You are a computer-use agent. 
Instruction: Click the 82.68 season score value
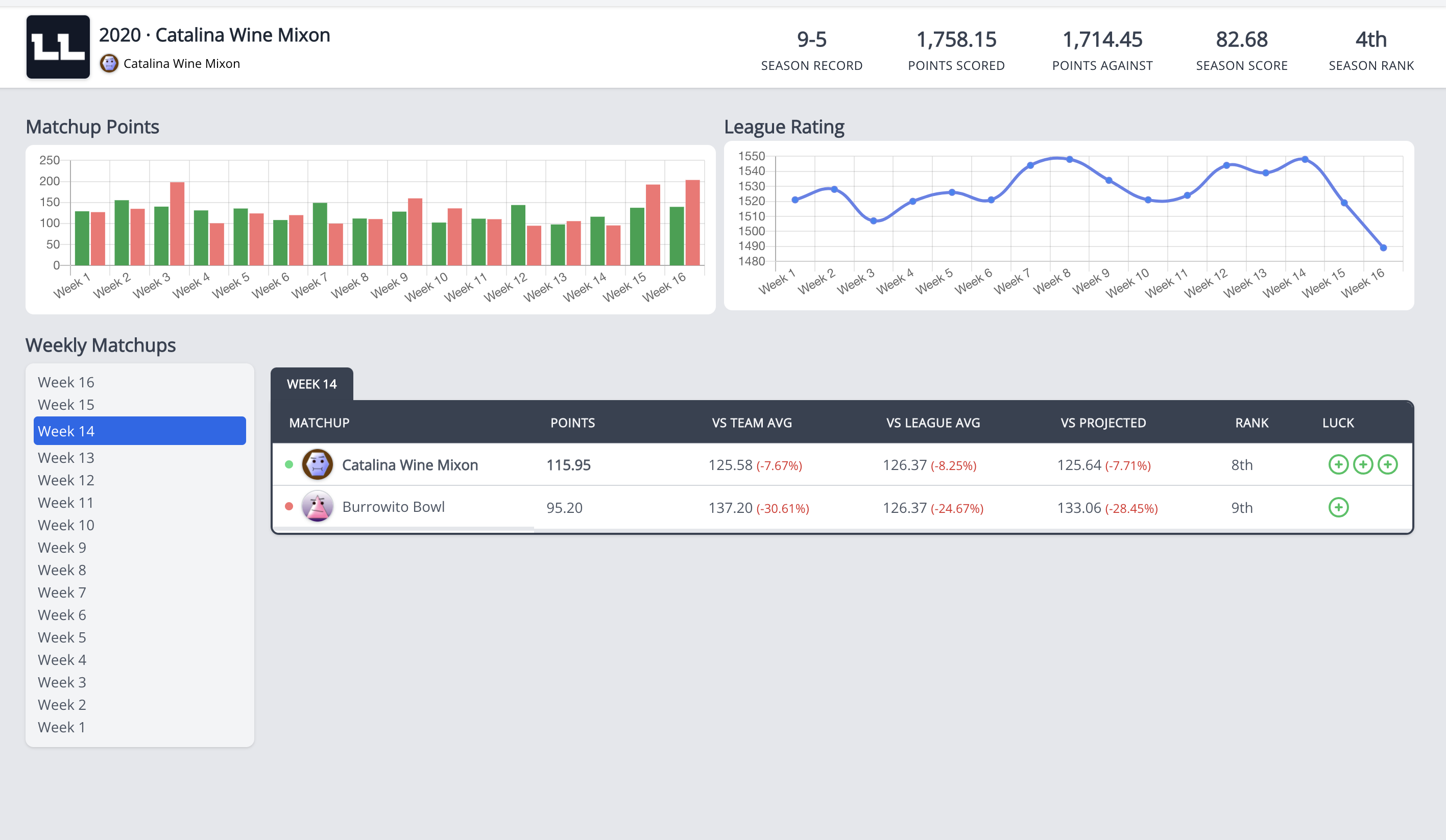[1242, 40]
